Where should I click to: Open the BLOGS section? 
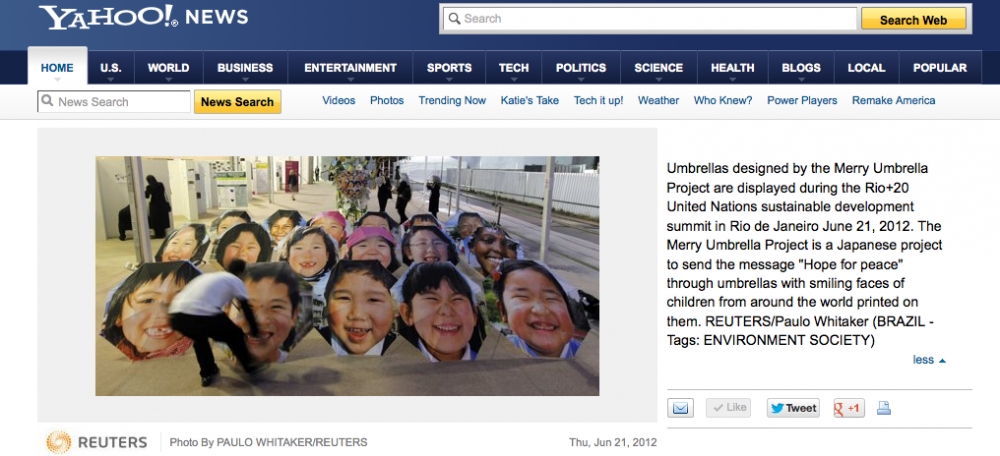[x=801, y=68]
